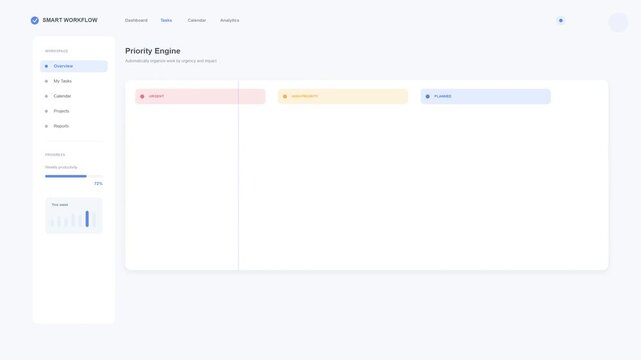641x360 pixels.
Task: Click the Weekly productivity label
Action: (x=61, y=167)
